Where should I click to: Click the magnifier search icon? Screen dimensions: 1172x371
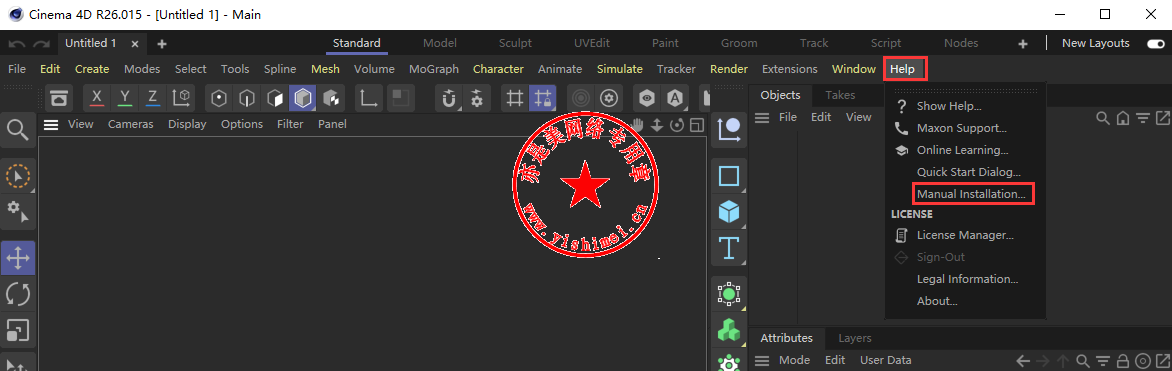coord(17,129)
